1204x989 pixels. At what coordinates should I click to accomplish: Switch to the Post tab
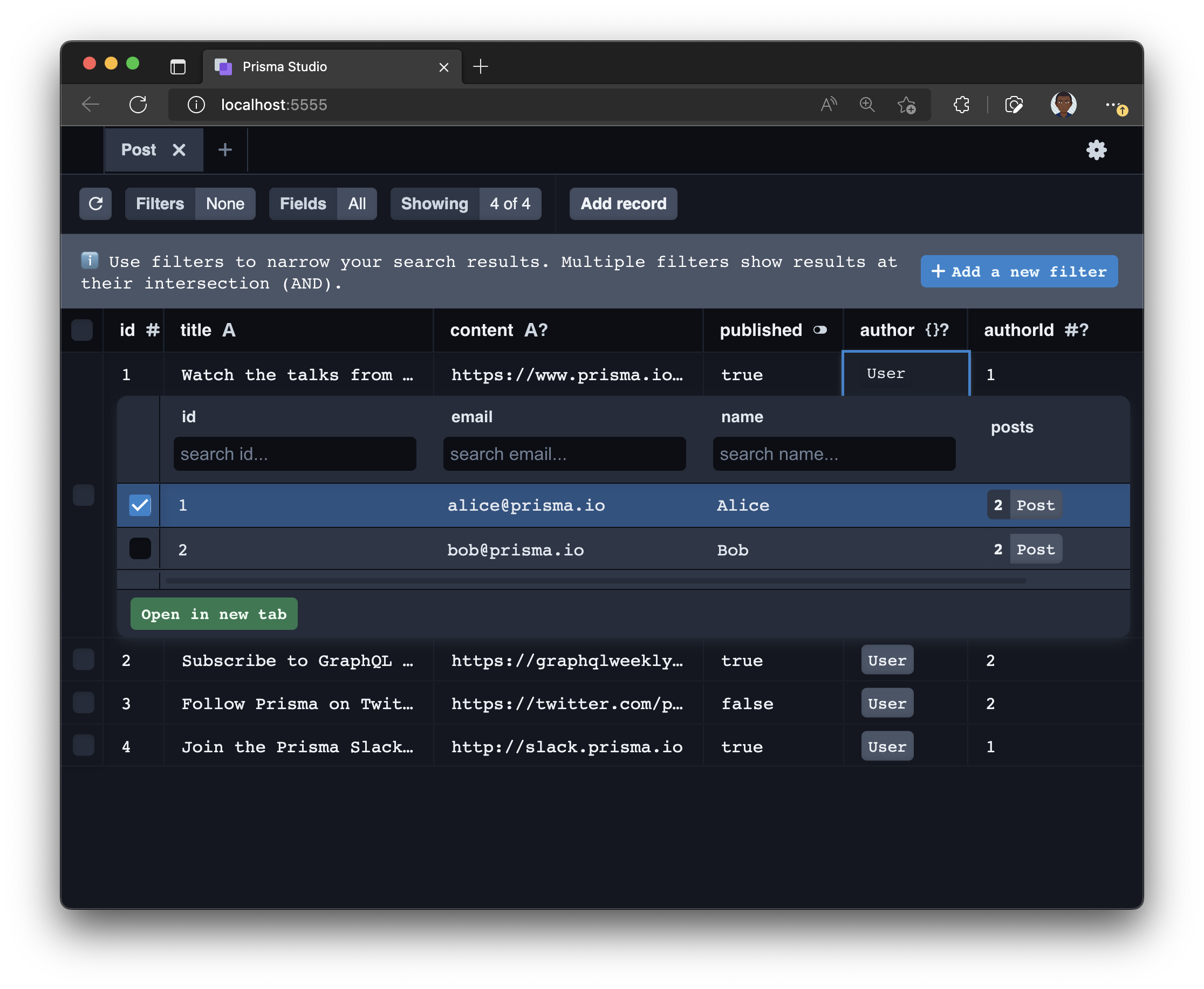[139, 150]
